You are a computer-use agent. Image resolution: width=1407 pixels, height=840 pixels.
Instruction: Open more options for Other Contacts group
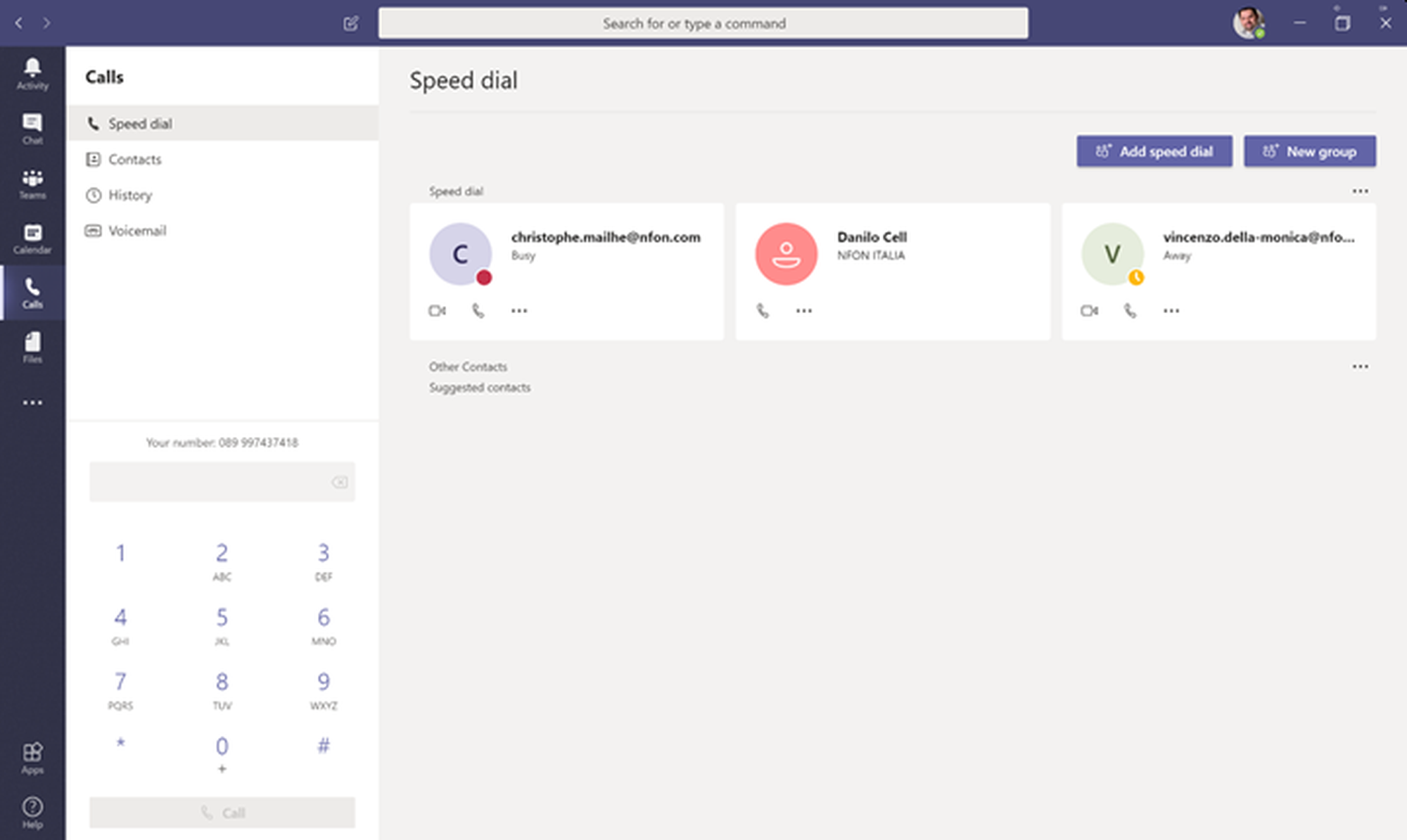(1360, 367)
